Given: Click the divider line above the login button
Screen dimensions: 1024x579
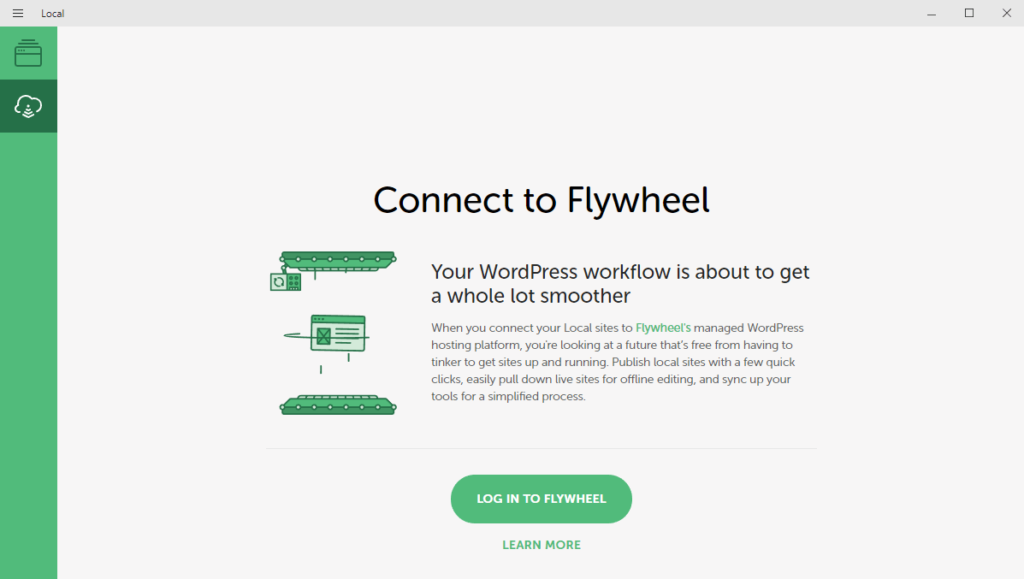Looking at the screenshot, I should click(541, 448).
